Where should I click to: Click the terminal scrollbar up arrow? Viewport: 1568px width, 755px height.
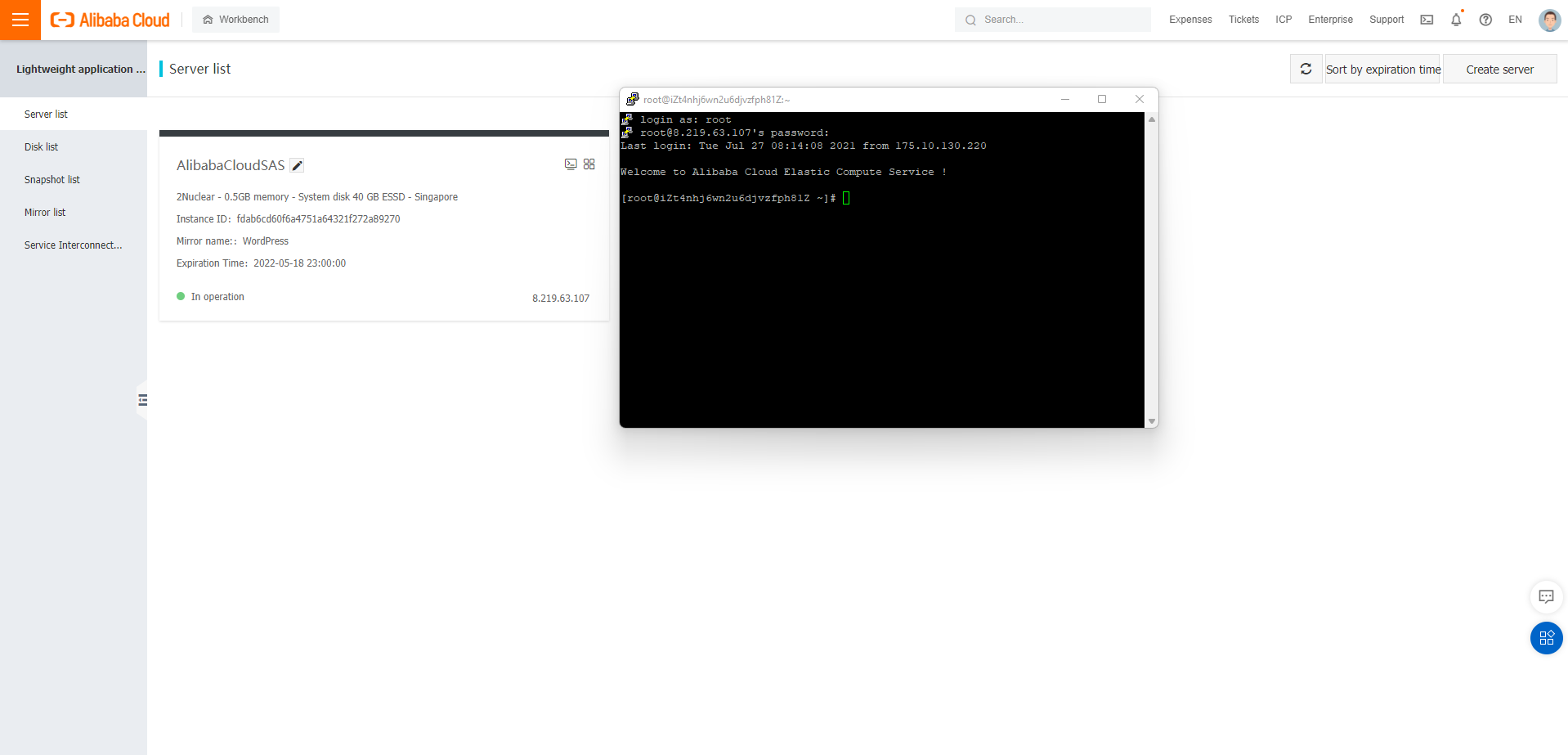pyautogui.click(x=1152, y=119)
